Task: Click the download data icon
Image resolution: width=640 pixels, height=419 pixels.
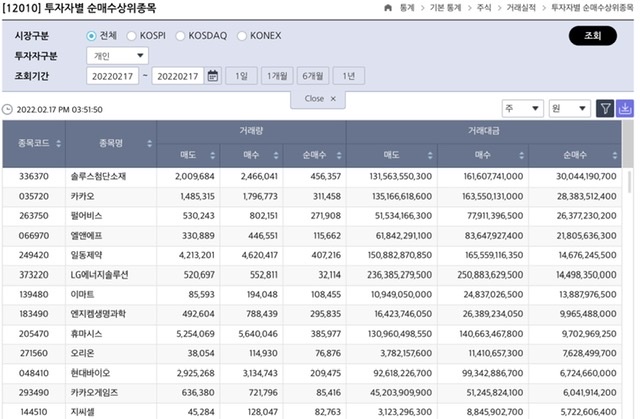Action: coord(625,108)
